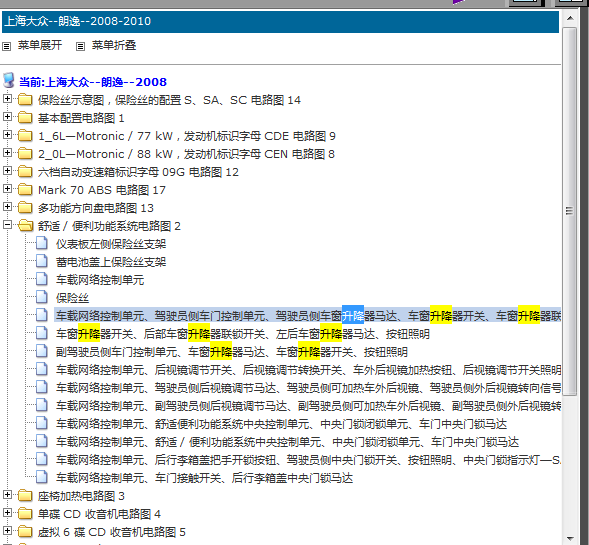Click the document icon for 副驾驶员侧车门控制单元 row
Viewport: 589px width, 545px height.
click(42, 352)
